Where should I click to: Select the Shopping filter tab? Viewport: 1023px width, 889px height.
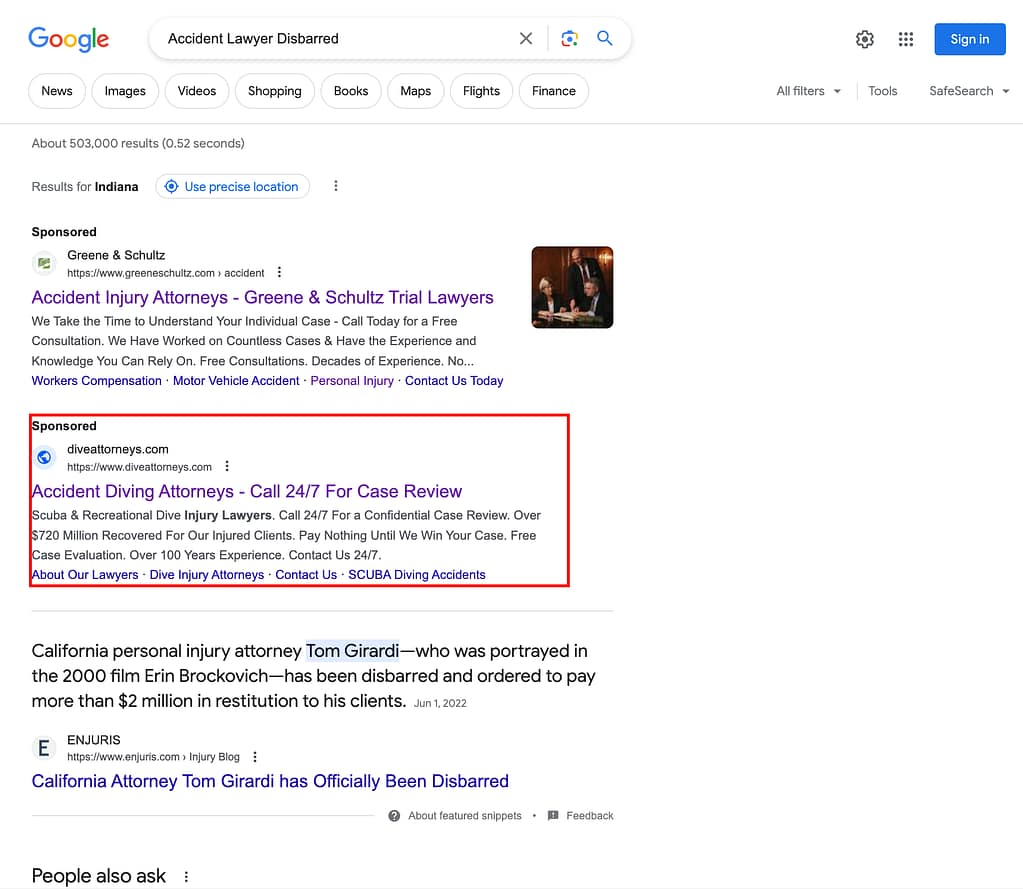[275, 91]
